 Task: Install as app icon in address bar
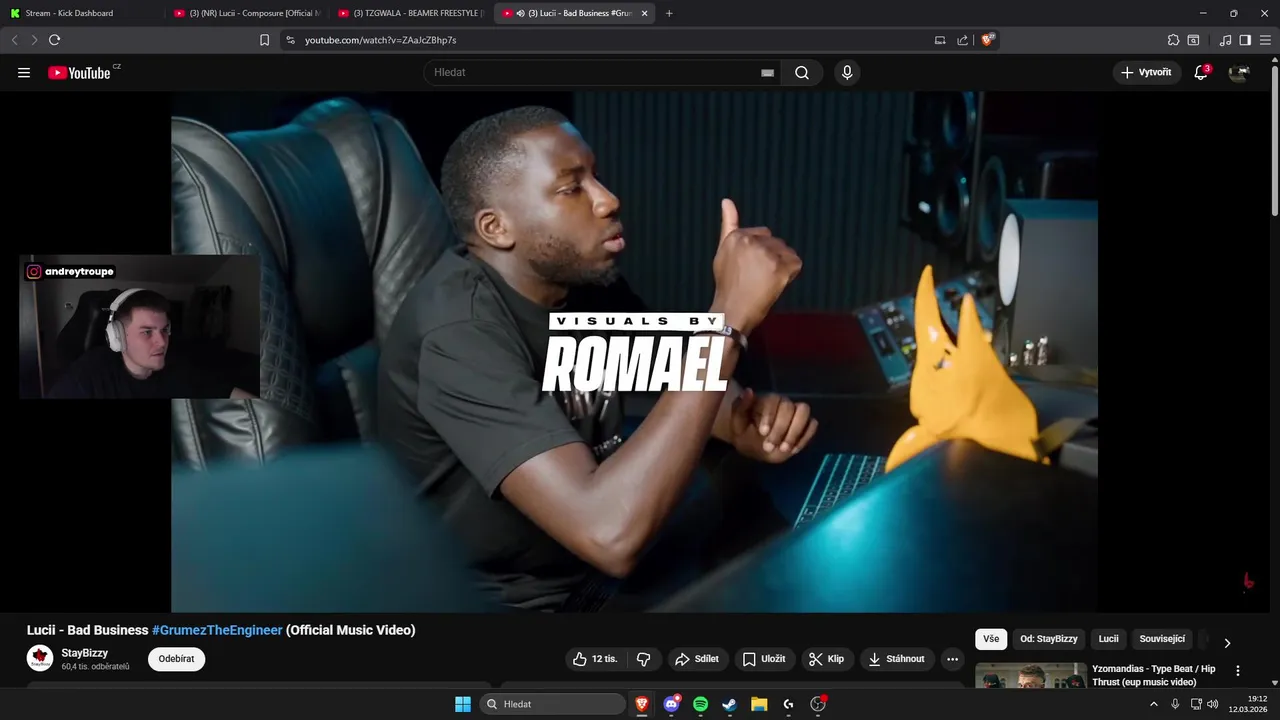tap(939, 40)
